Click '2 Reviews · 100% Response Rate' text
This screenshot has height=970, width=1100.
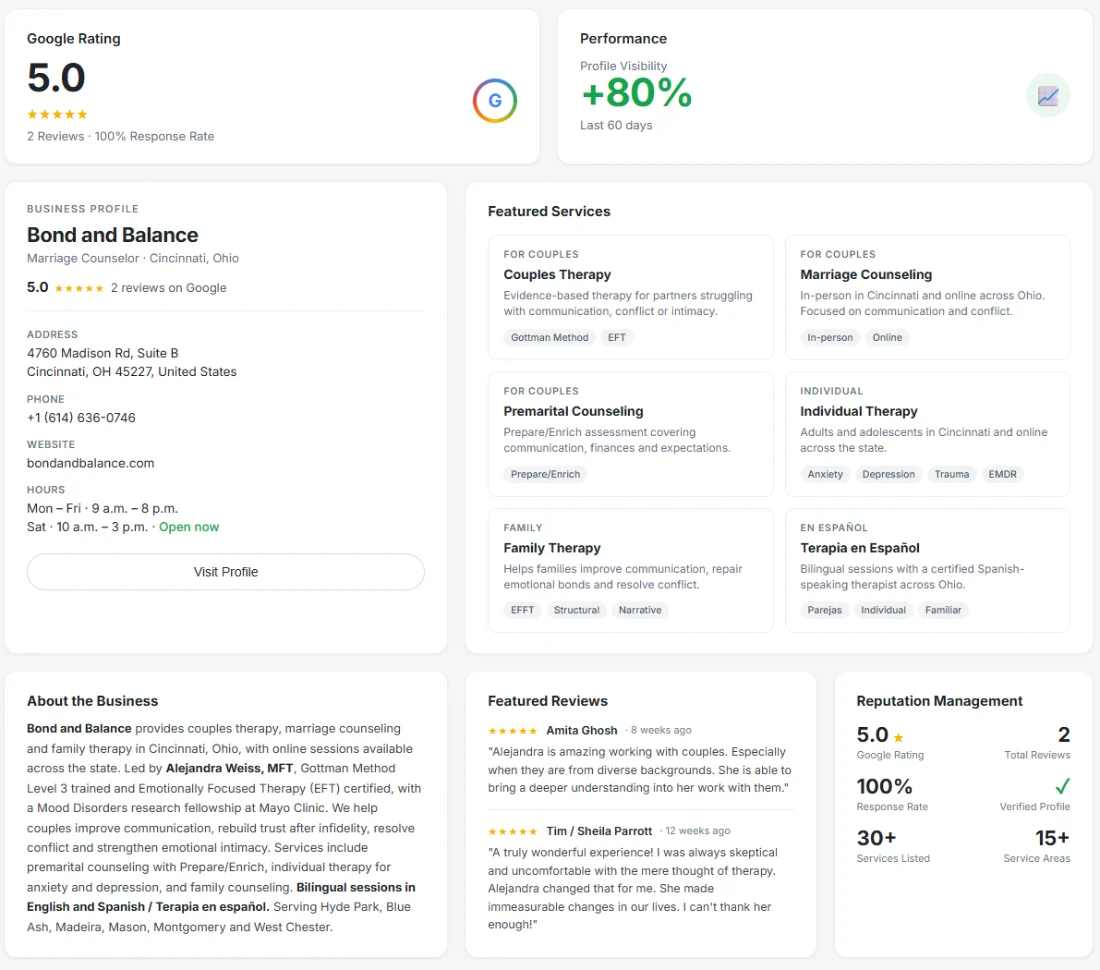coord(121,136)
